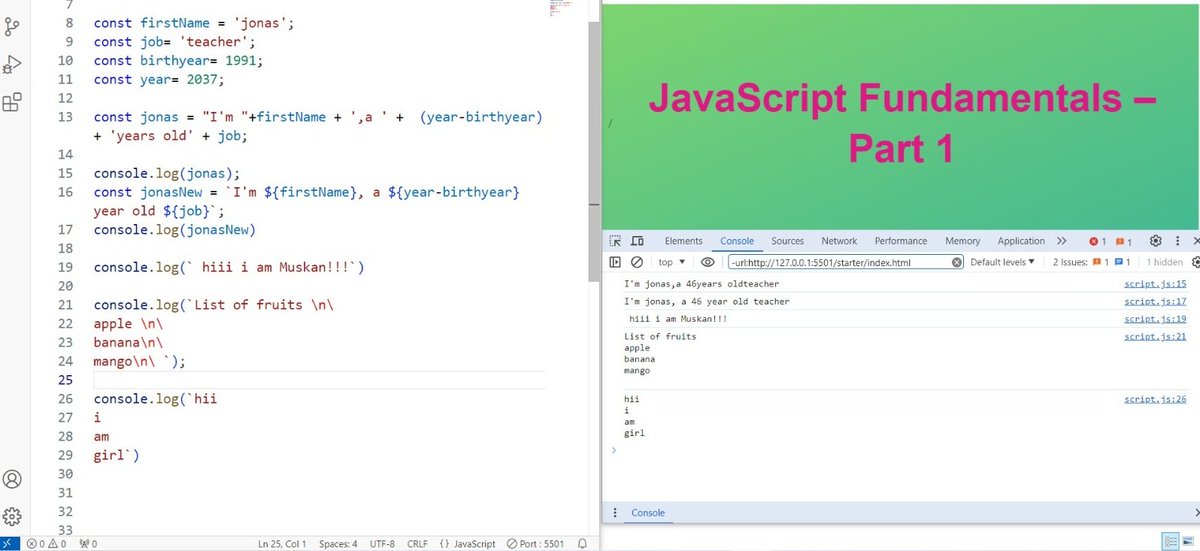Clear the console filter text
Image resolution: width=1200 pixels, height=551 pixels.
pos(957,262)
